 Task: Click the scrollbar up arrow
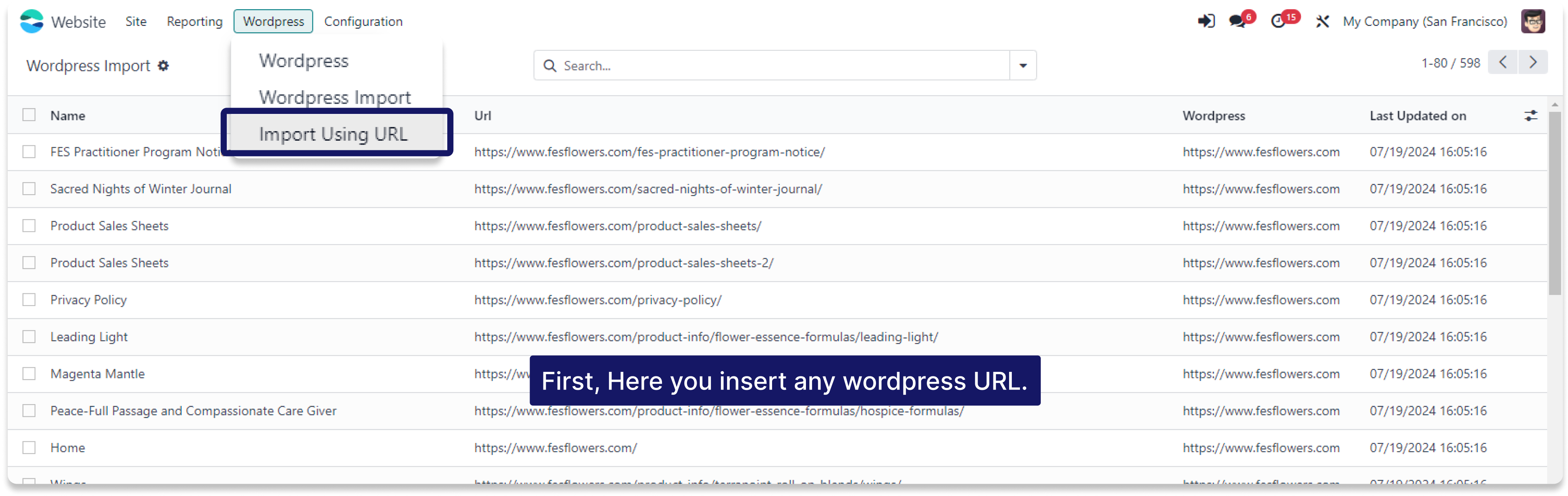1555,105
